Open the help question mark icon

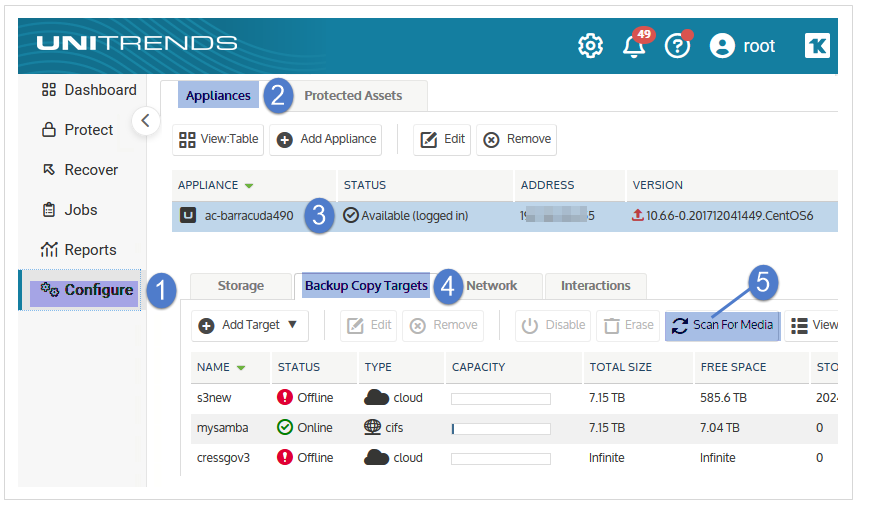pyautogui.click(x=678, y=45)
